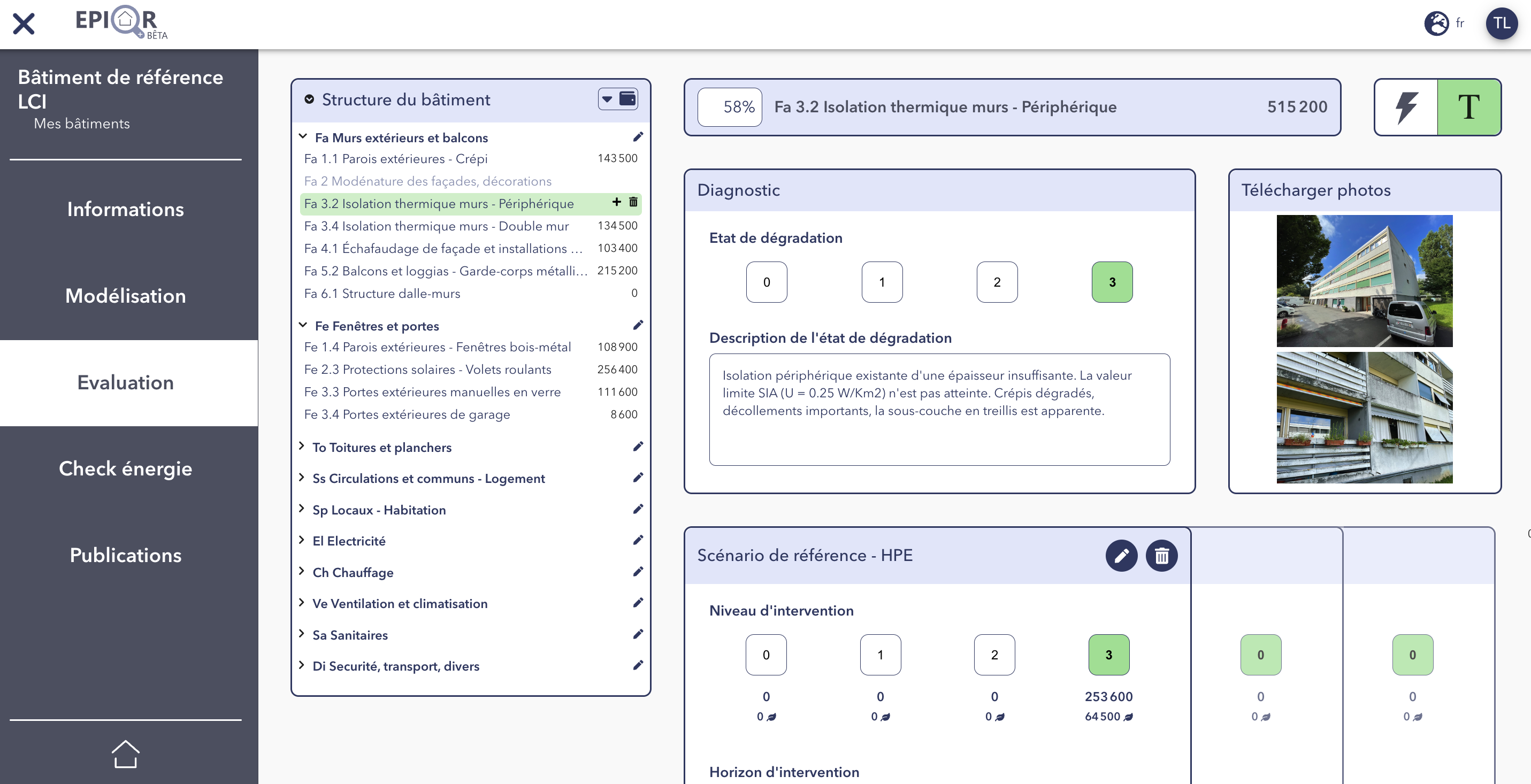Click the degradation description text box
The height and width of the screenshot is (784, 1531).
tap(939, 409)
